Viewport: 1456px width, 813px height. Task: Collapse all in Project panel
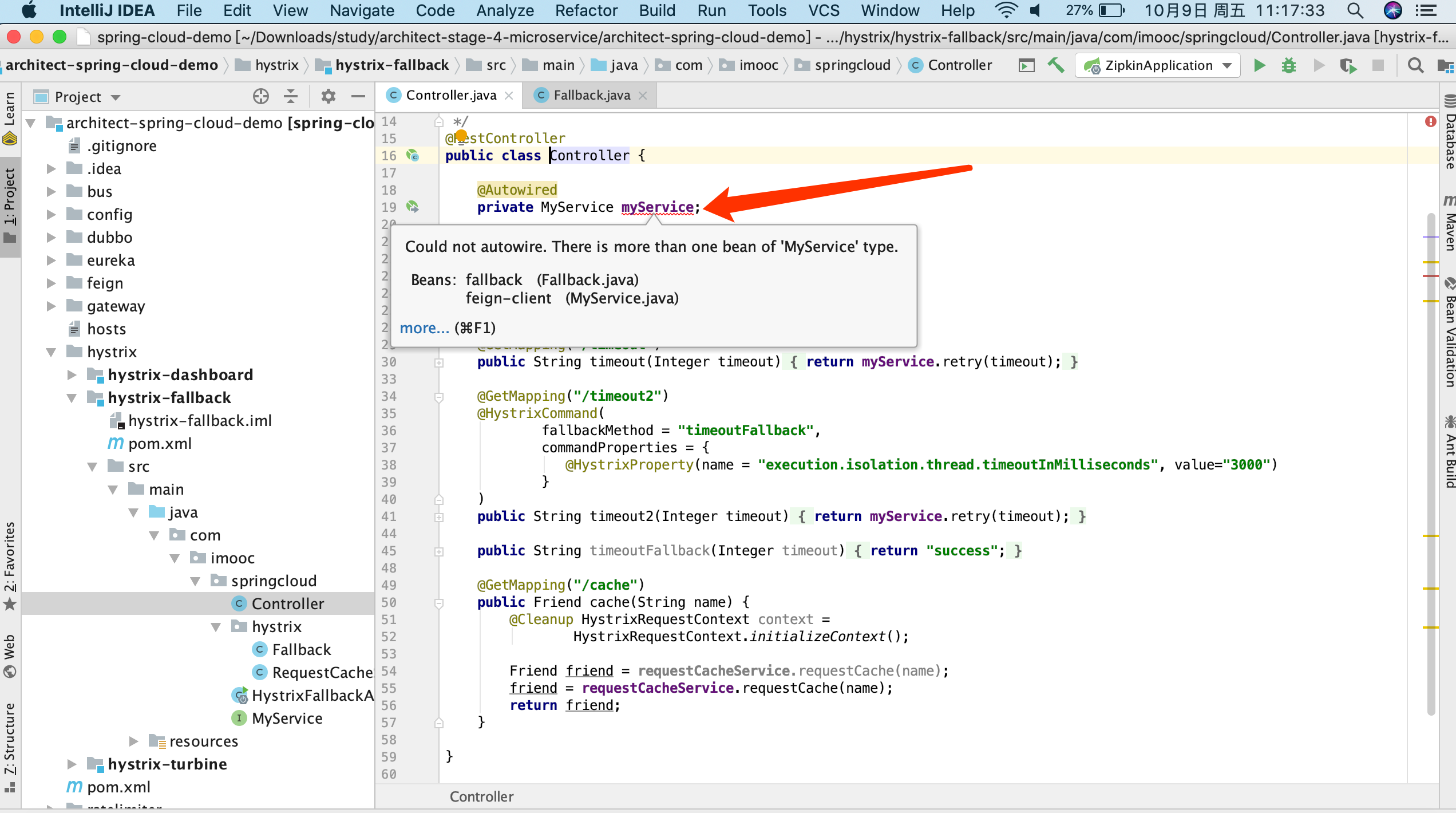(x=291, y=96)
